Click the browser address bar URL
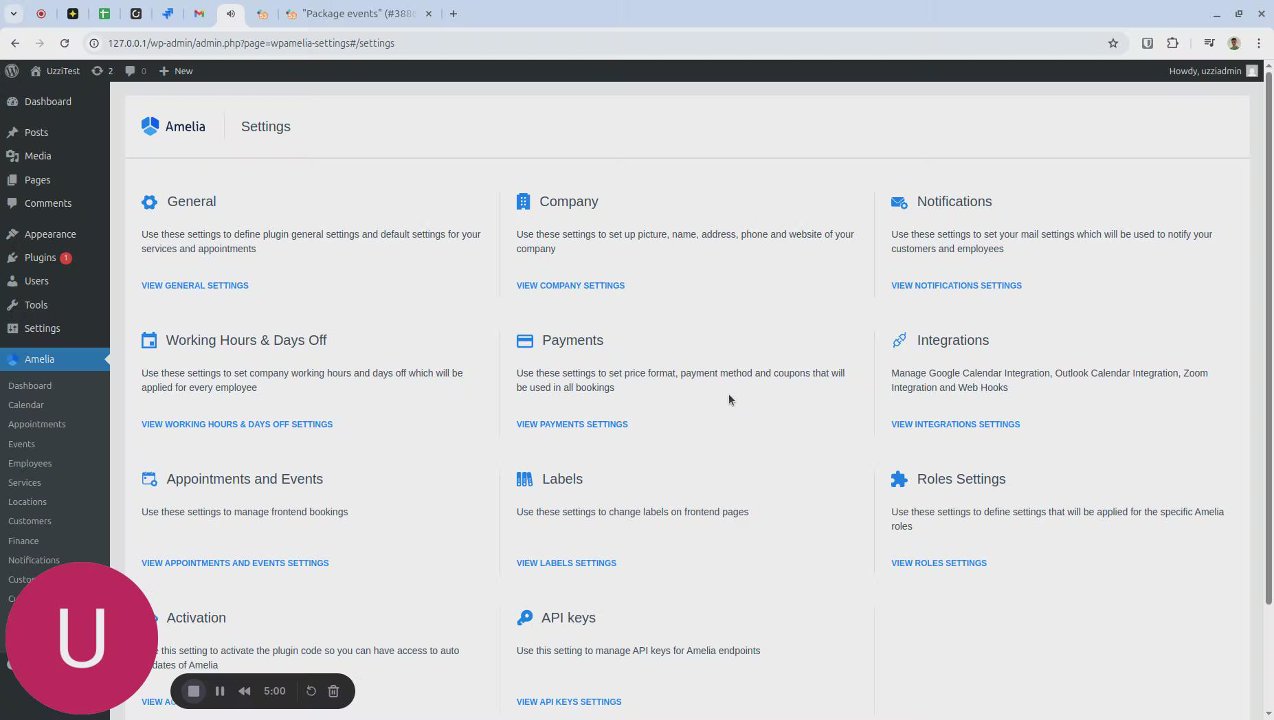The image size is (1274, 720). click(x=251, y=43)
